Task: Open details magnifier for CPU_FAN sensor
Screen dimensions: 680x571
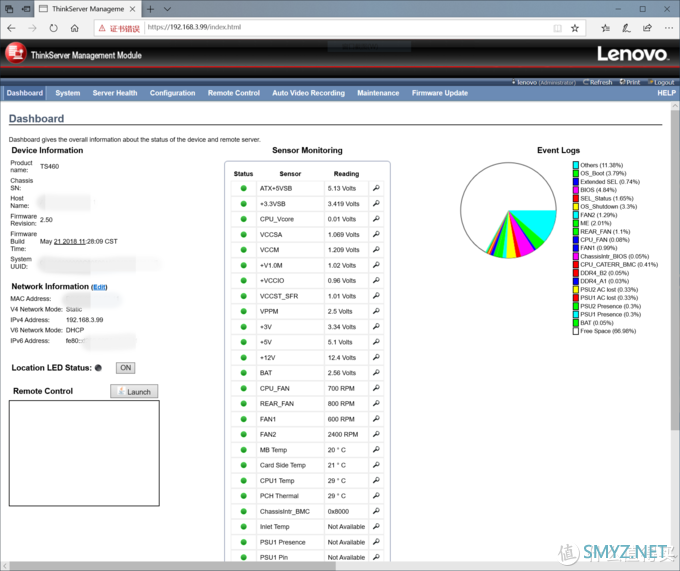Action: pos(376,388)
